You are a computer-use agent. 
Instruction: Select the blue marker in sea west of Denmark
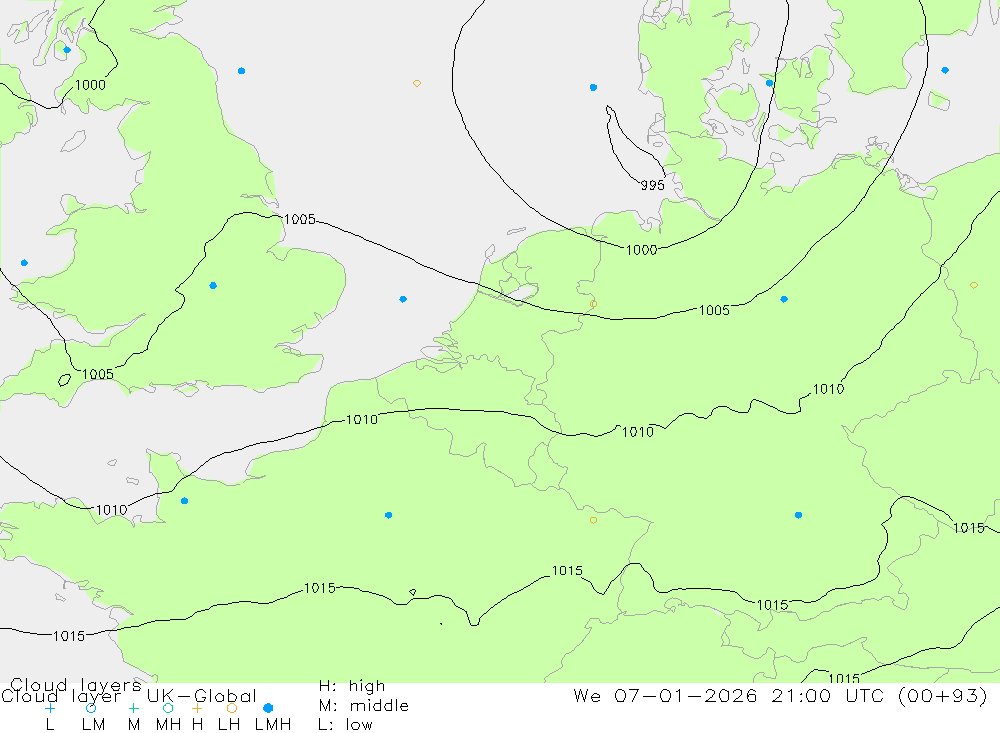click(x=593, y=87)
